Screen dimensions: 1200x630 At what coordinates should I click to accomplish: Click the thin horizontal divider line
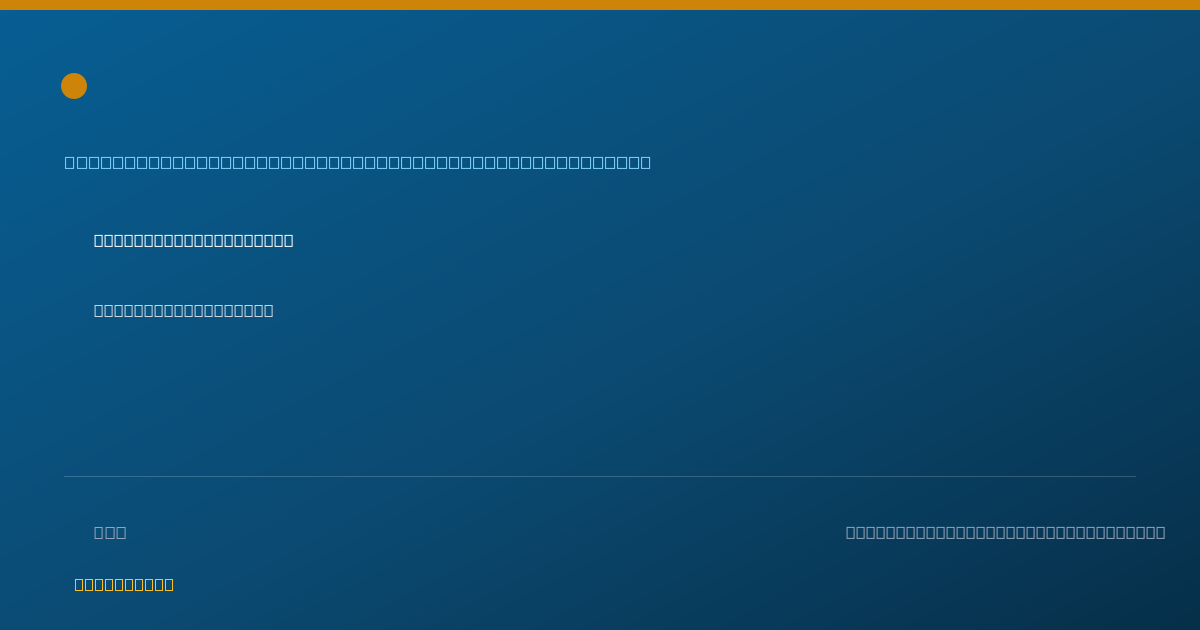tap(600, 476)
